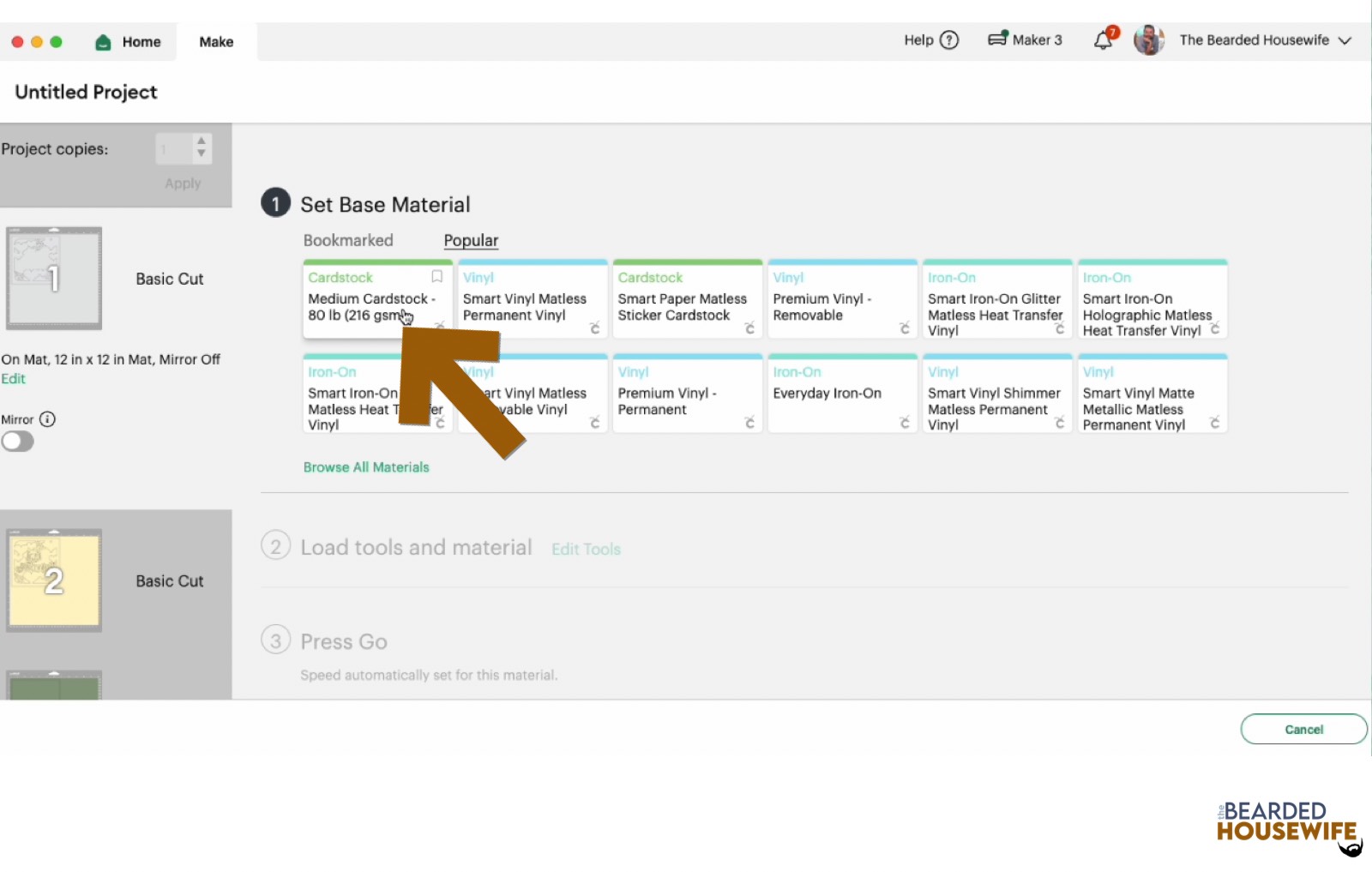The height and width of the screenshot is (872, 1372).
Task: Open Browse All Materials
Action: [x=365, y=467]
